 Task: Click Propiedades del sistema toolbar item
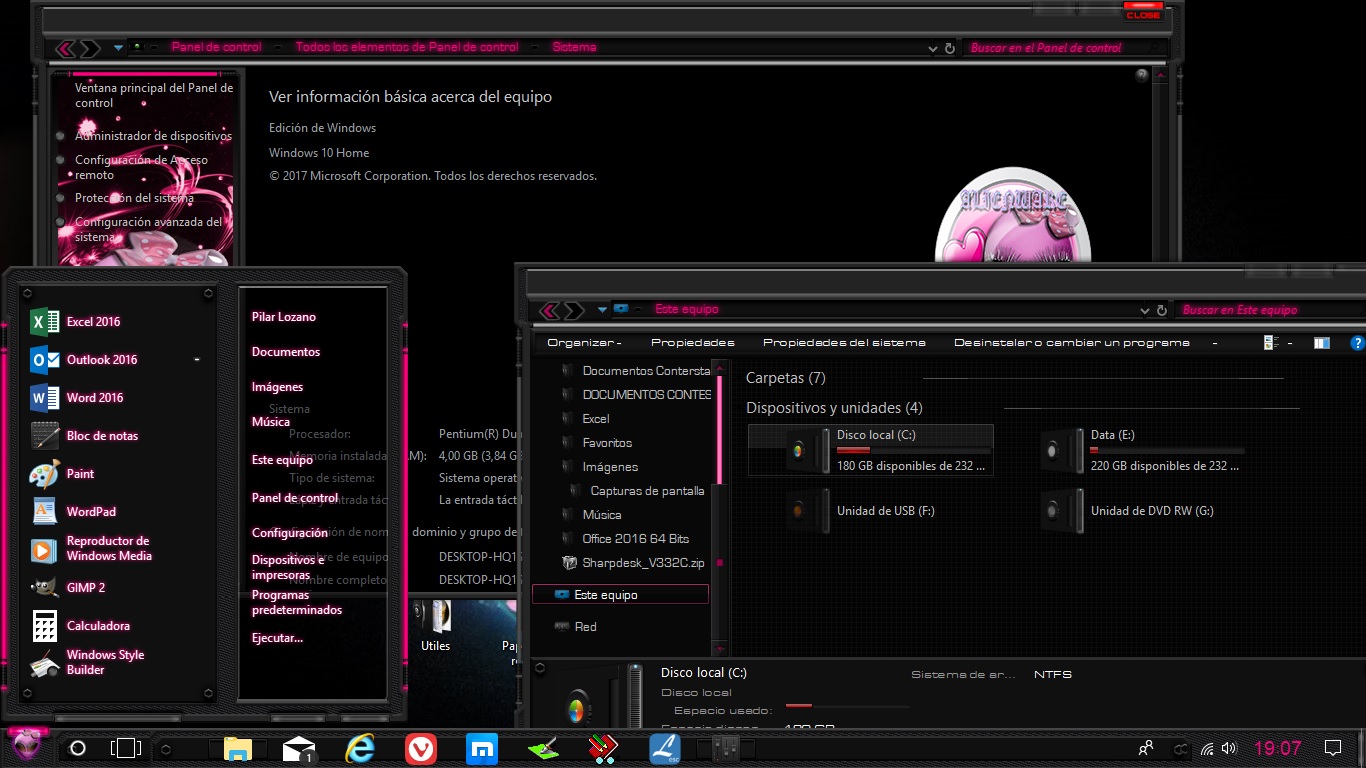[844, 343]
